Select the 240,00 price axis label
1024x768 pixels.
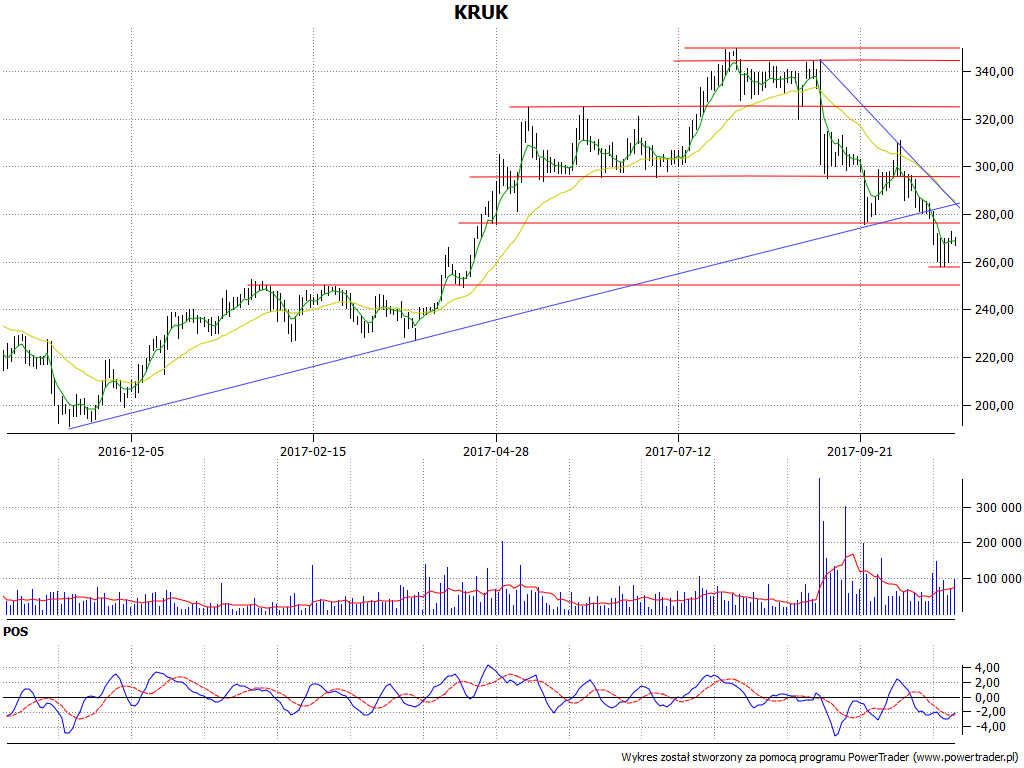point(995,310)
